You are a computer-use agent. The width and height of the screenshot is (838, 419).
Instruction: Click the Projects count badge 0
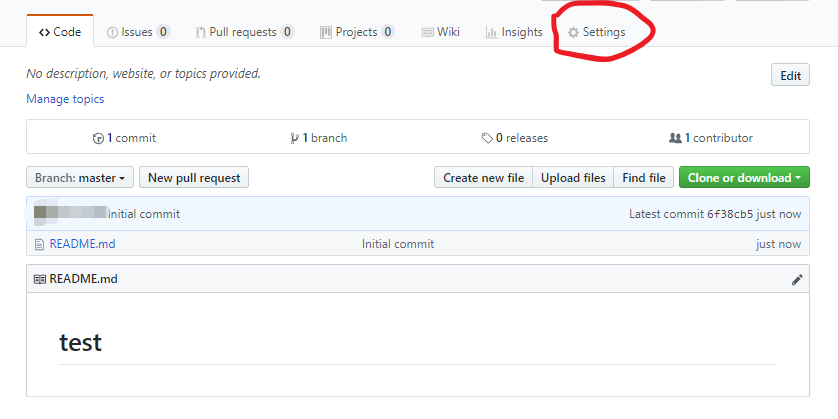387,32
